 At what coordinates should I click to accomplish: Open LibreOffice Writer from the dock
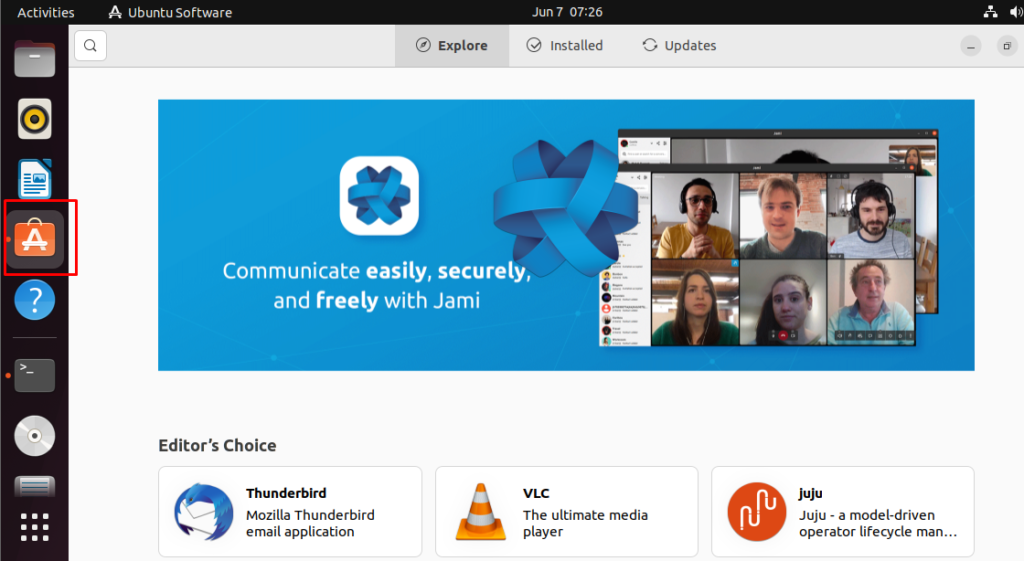click(x=35, y=178)
